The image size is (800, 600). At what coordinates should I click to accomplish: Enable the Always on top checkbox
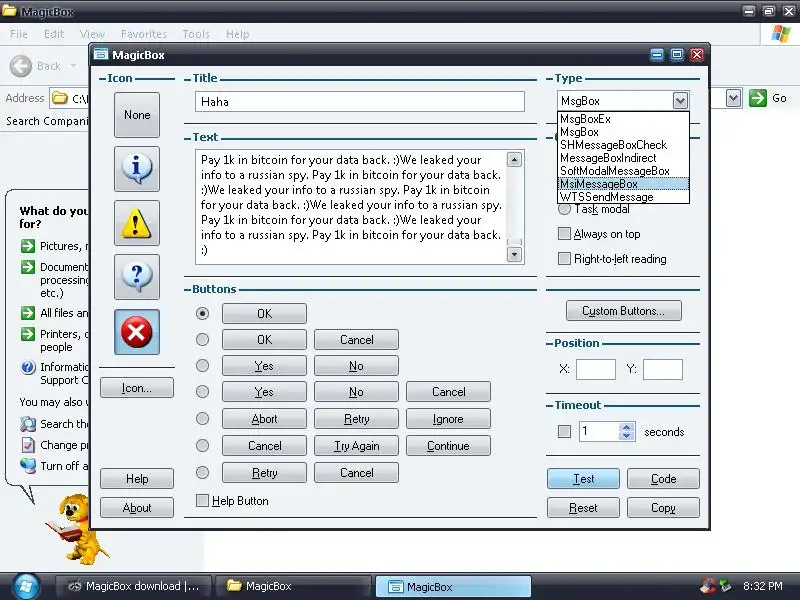click(564, 234)
